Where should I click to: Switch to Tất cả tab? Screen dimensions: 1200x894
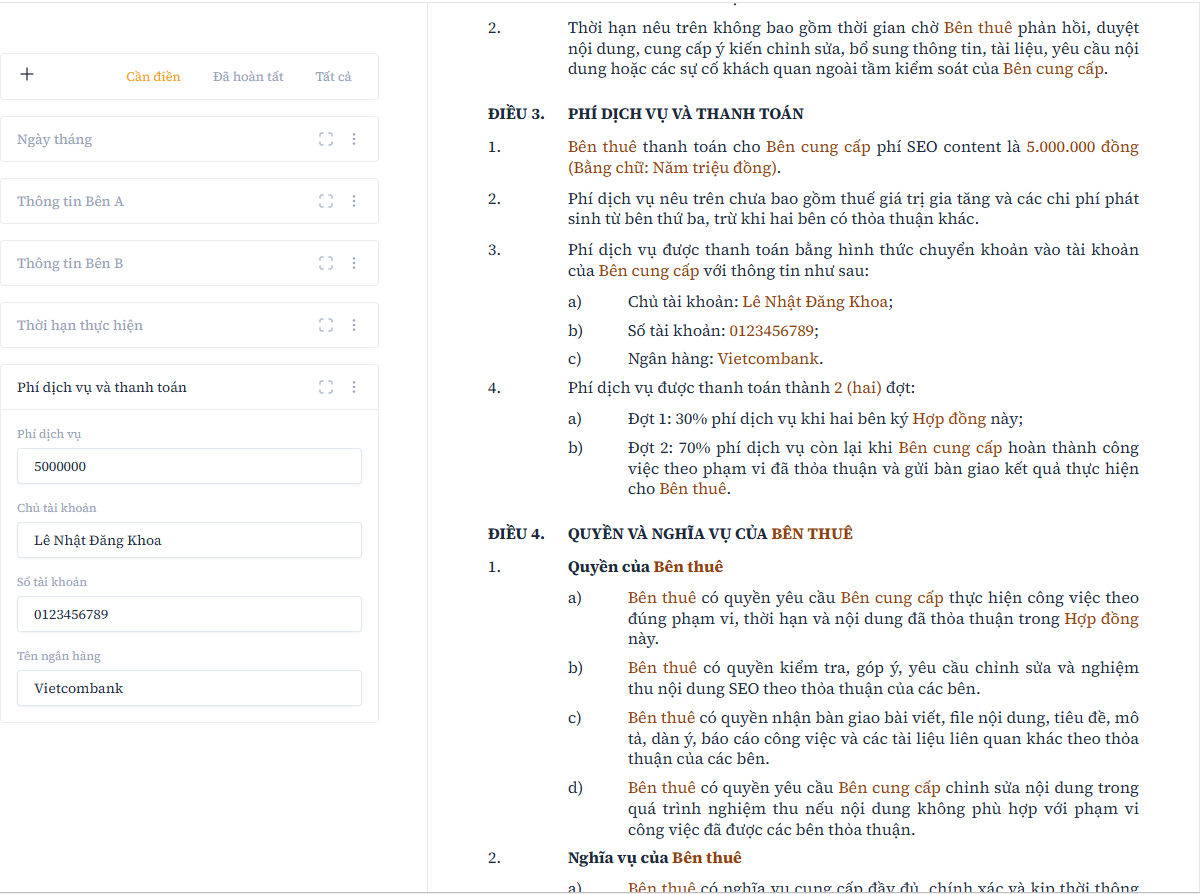click(x=333, y=77)
